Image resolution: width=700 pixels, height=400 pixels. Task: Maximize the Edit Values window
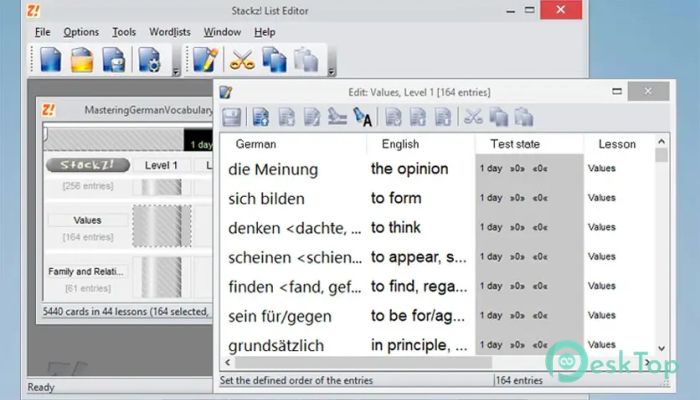coord(617,92)
